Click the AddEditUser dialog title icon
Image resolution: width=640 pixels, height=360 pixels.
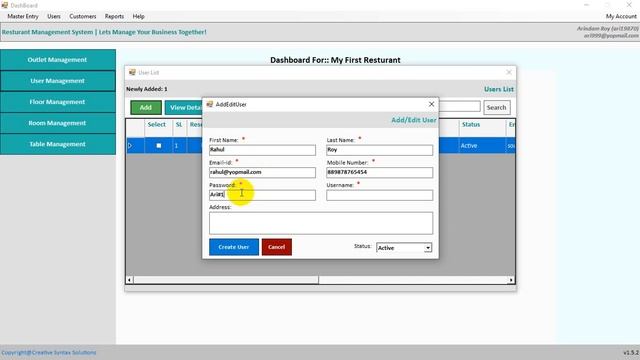coord(209,104)
